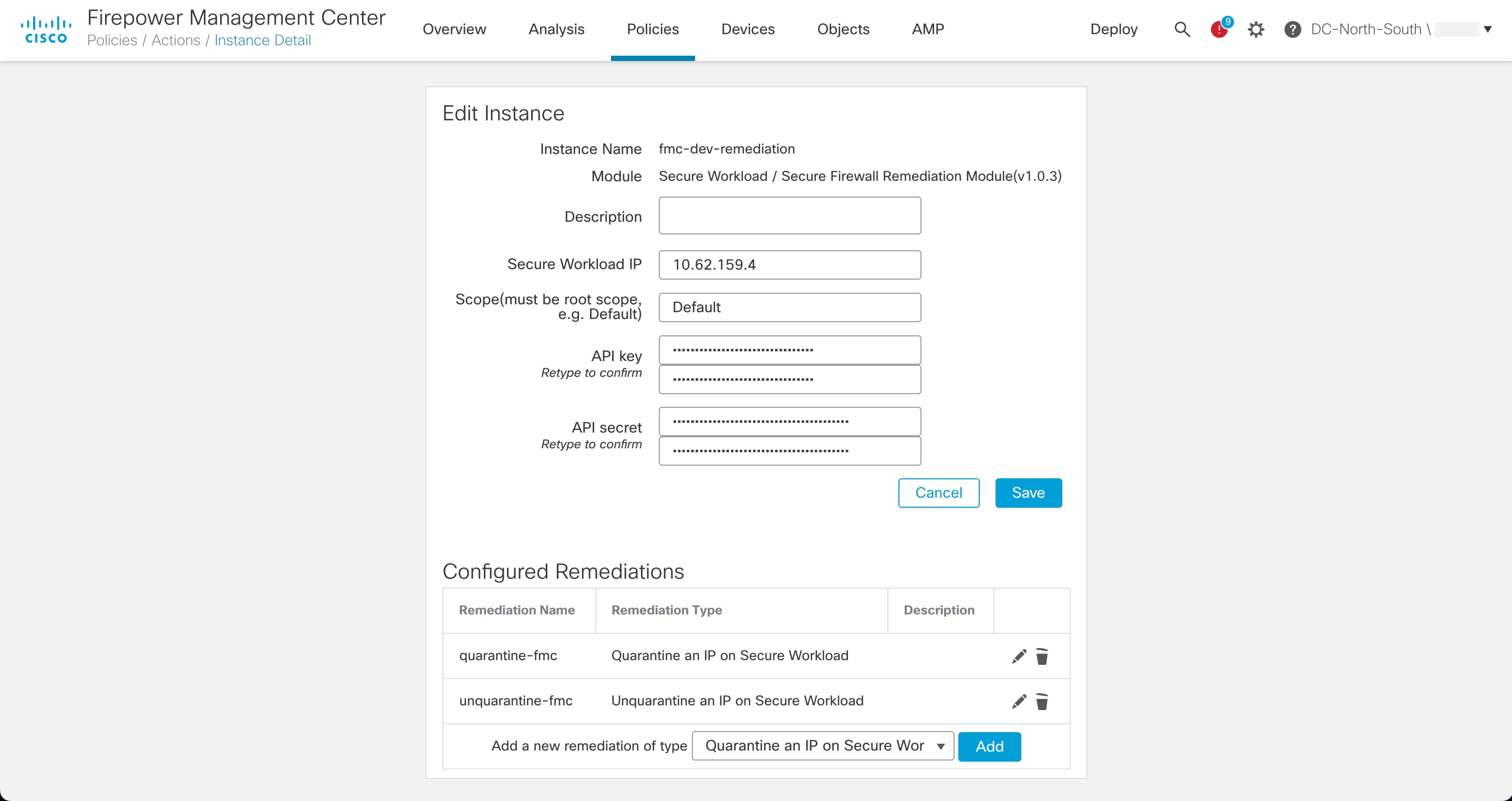The width and height of the screenshot is (1512, 801).
Task: Open the Actions breadcrumb link
Action: [176, 40]
